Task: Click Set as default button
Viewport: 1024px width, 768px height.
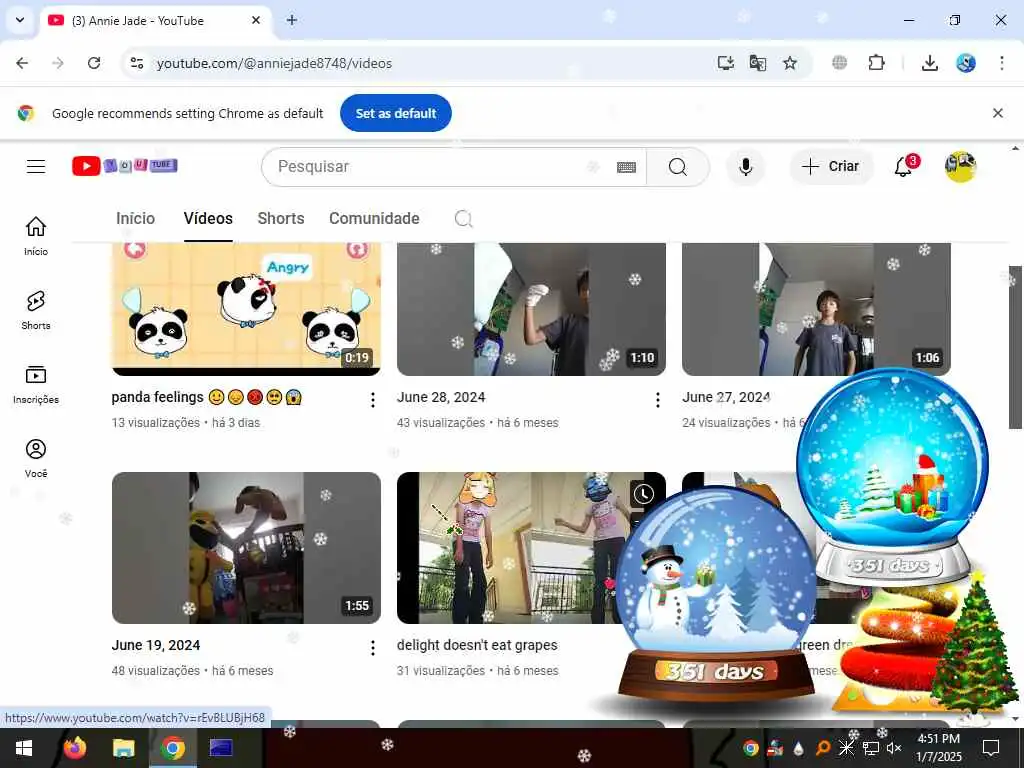Action: point(396,113)
